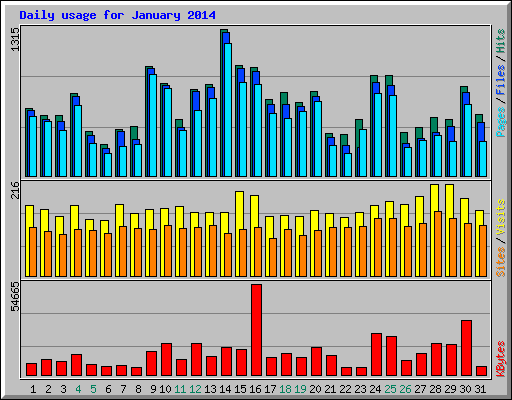Click the cyan Pages bar for day 9
This screenshot has width=512, height=400.
[153, 125]
